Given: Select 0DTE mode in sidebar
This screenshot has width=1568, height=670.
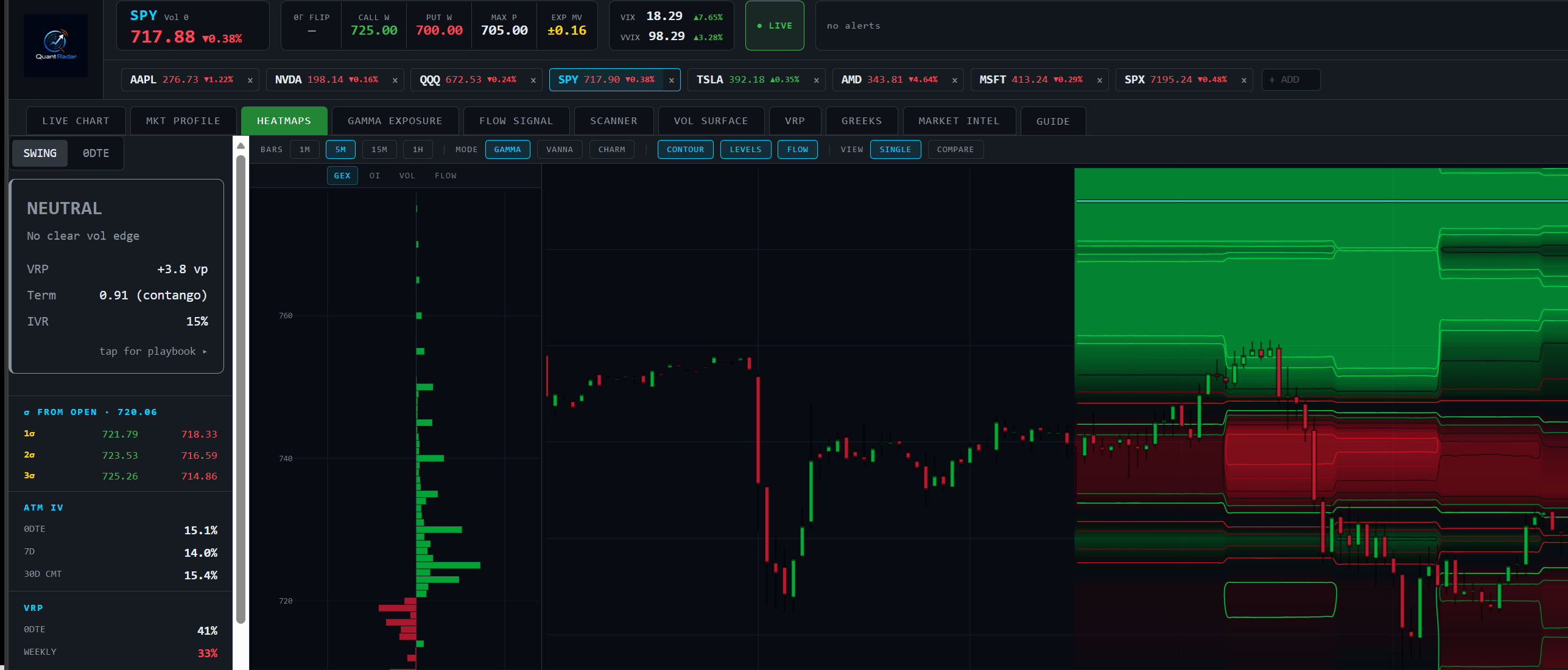Looking at the screenshot, I should (96, 153).
